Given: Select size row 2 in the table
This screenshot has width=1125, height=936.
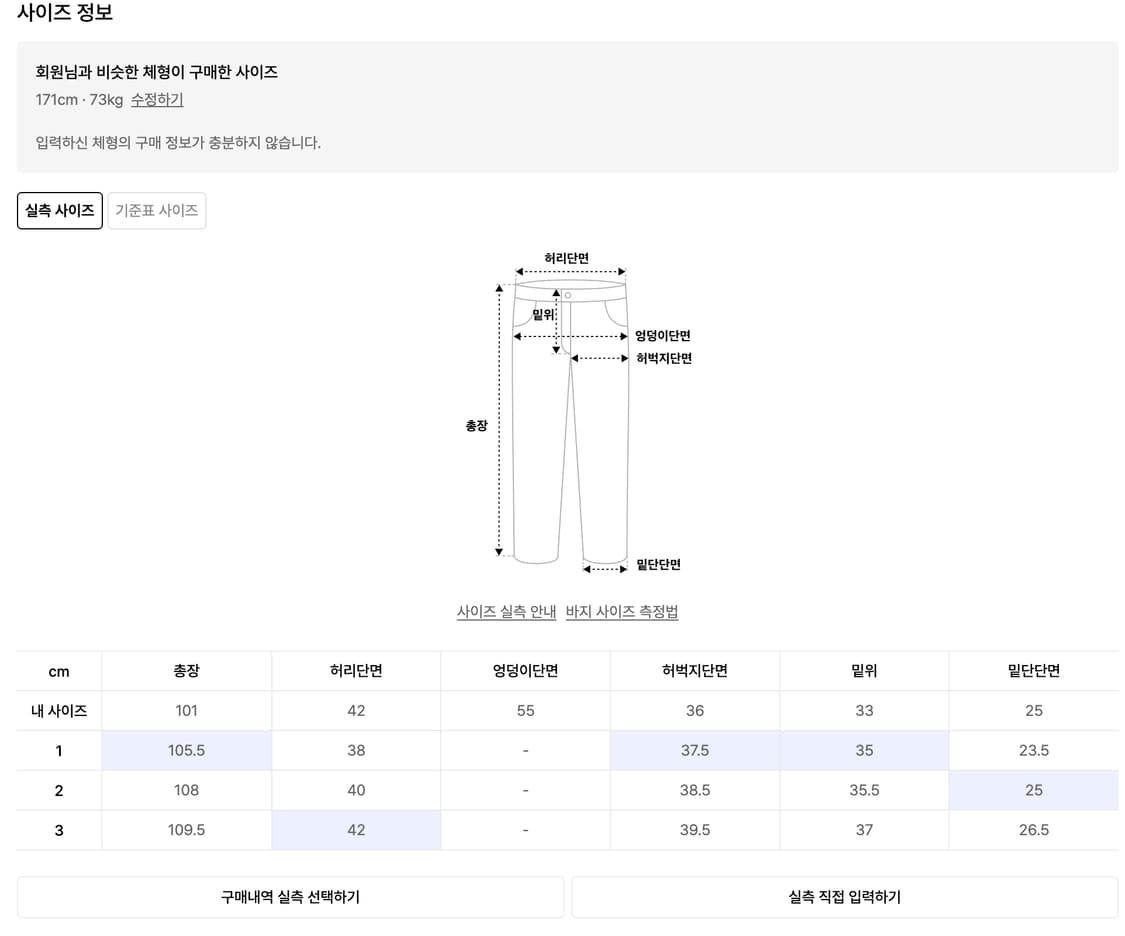Looking at the screenshot, I should [58, 790].
